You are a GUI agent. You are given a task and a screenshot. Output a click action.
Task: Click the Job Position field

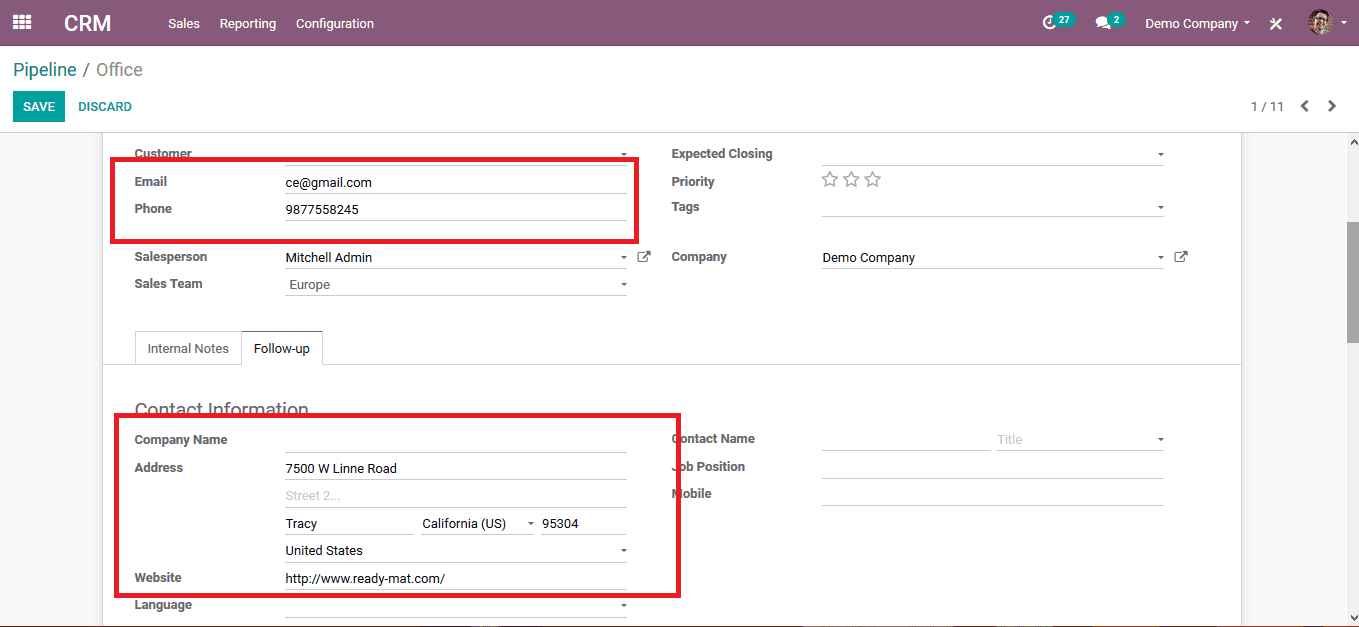[x=993, y=467]
